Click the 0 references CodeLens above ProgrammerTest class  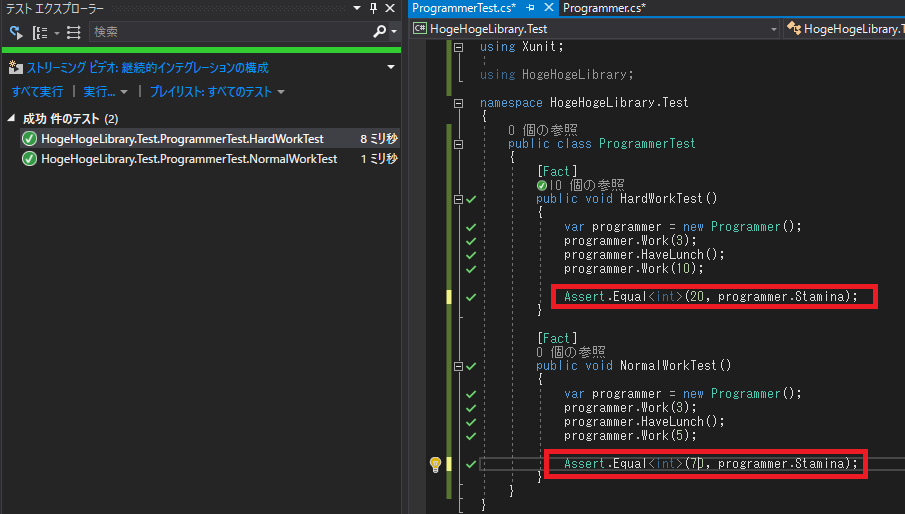[543, 129]
